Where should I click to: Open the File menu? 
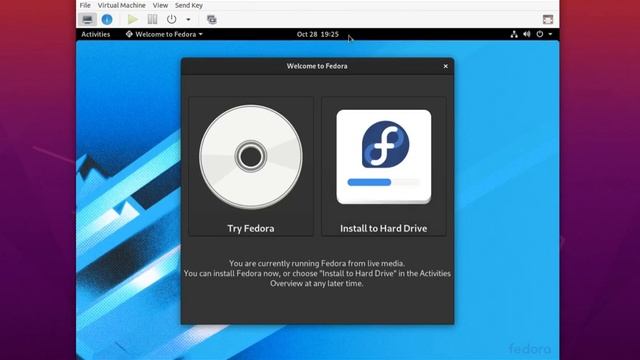click(85, 5)
